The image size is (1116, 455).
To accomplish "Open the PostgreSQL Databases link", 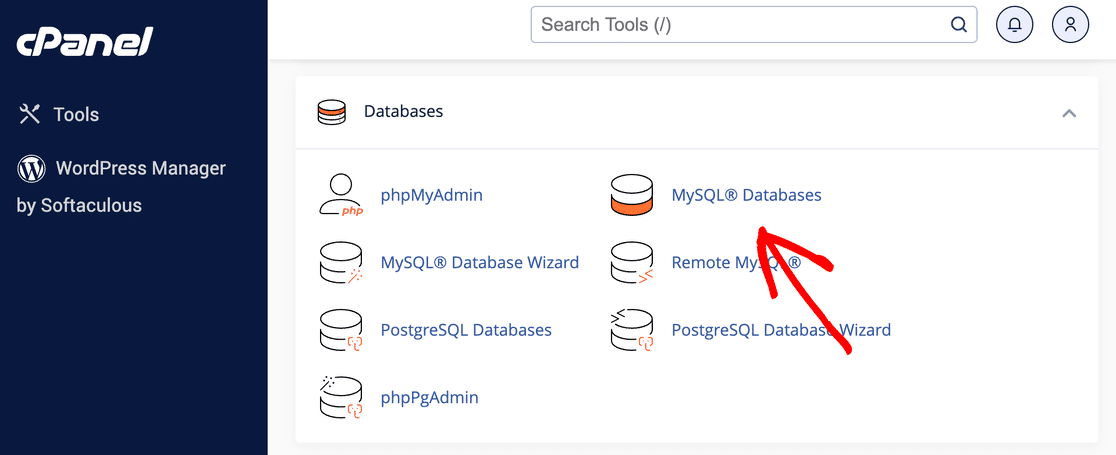I will click(466, 330).
